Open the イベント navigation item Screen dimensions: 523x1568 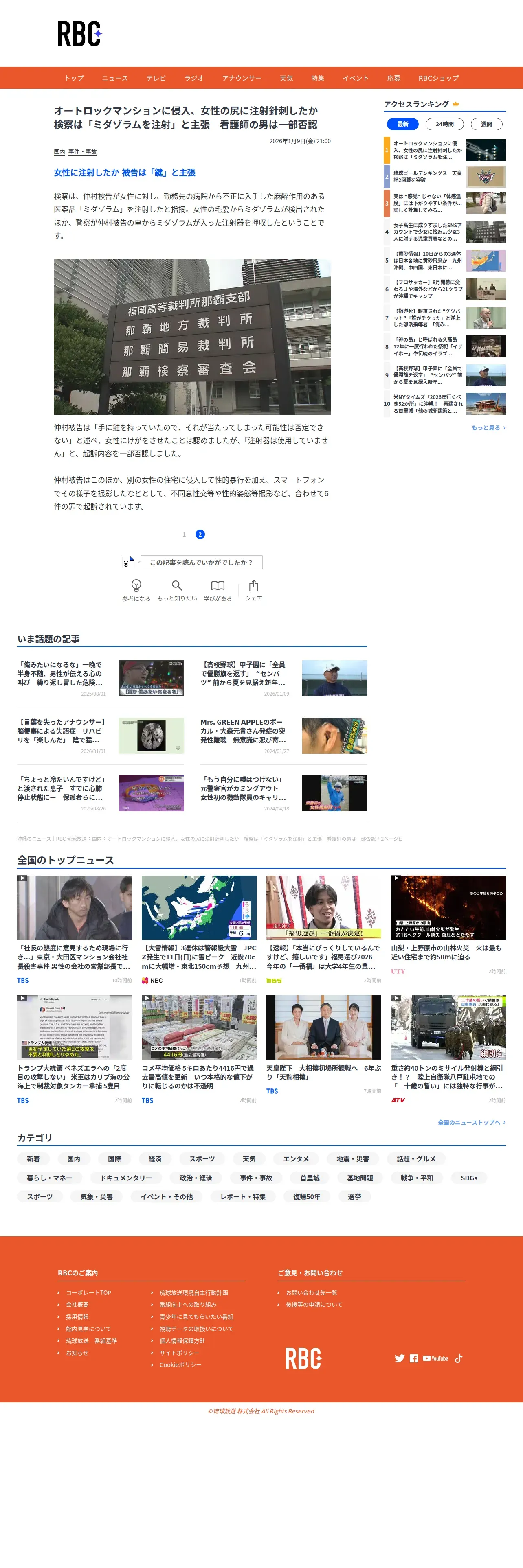[356, 78]
